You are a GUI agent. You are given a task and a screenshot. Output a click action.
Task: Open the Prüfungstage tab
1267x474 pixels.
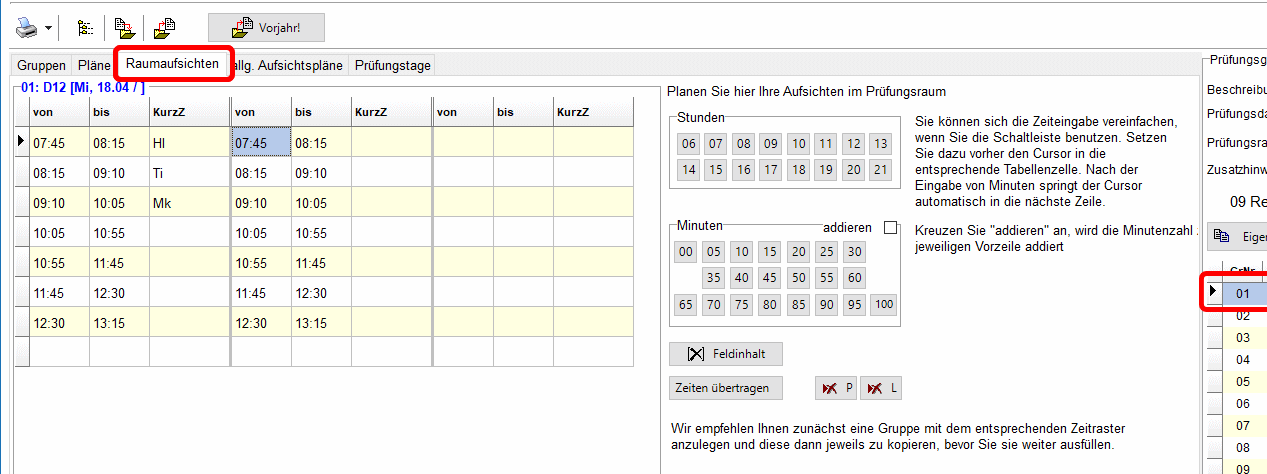[x=392, y=65]
